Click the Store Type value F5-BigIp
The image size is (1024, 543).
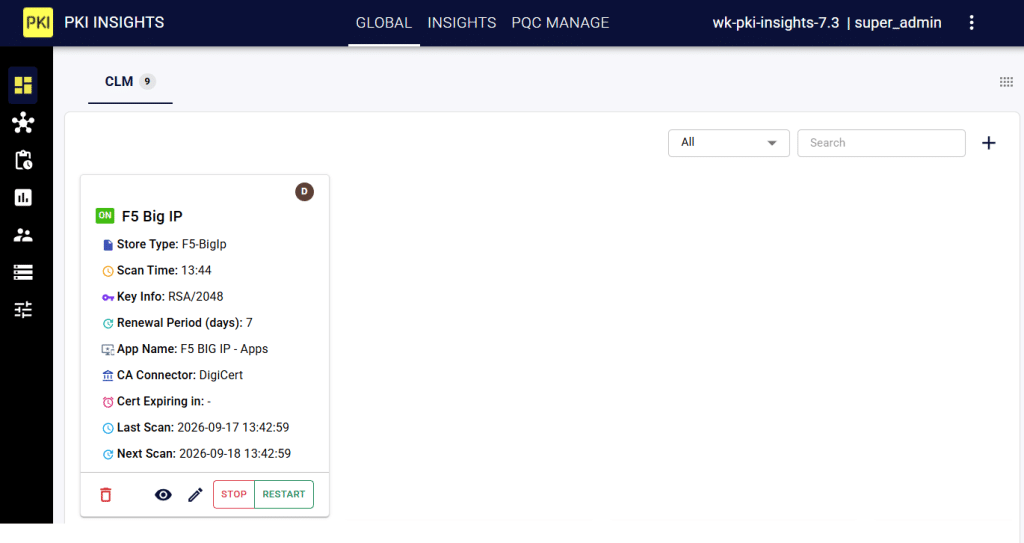[x=204, y=244]
